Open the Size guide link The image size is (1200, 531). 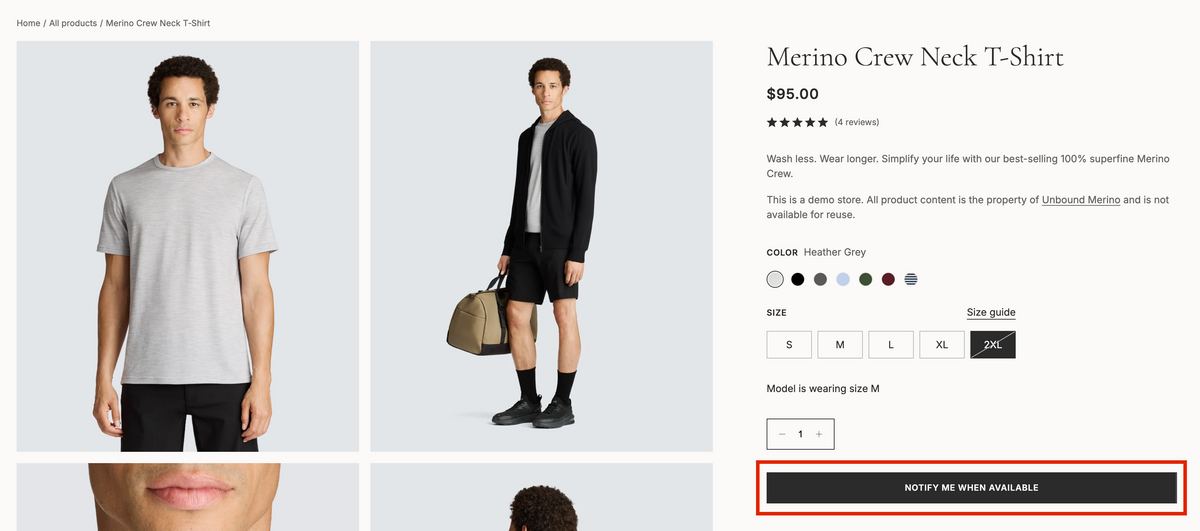click(991, 313)
